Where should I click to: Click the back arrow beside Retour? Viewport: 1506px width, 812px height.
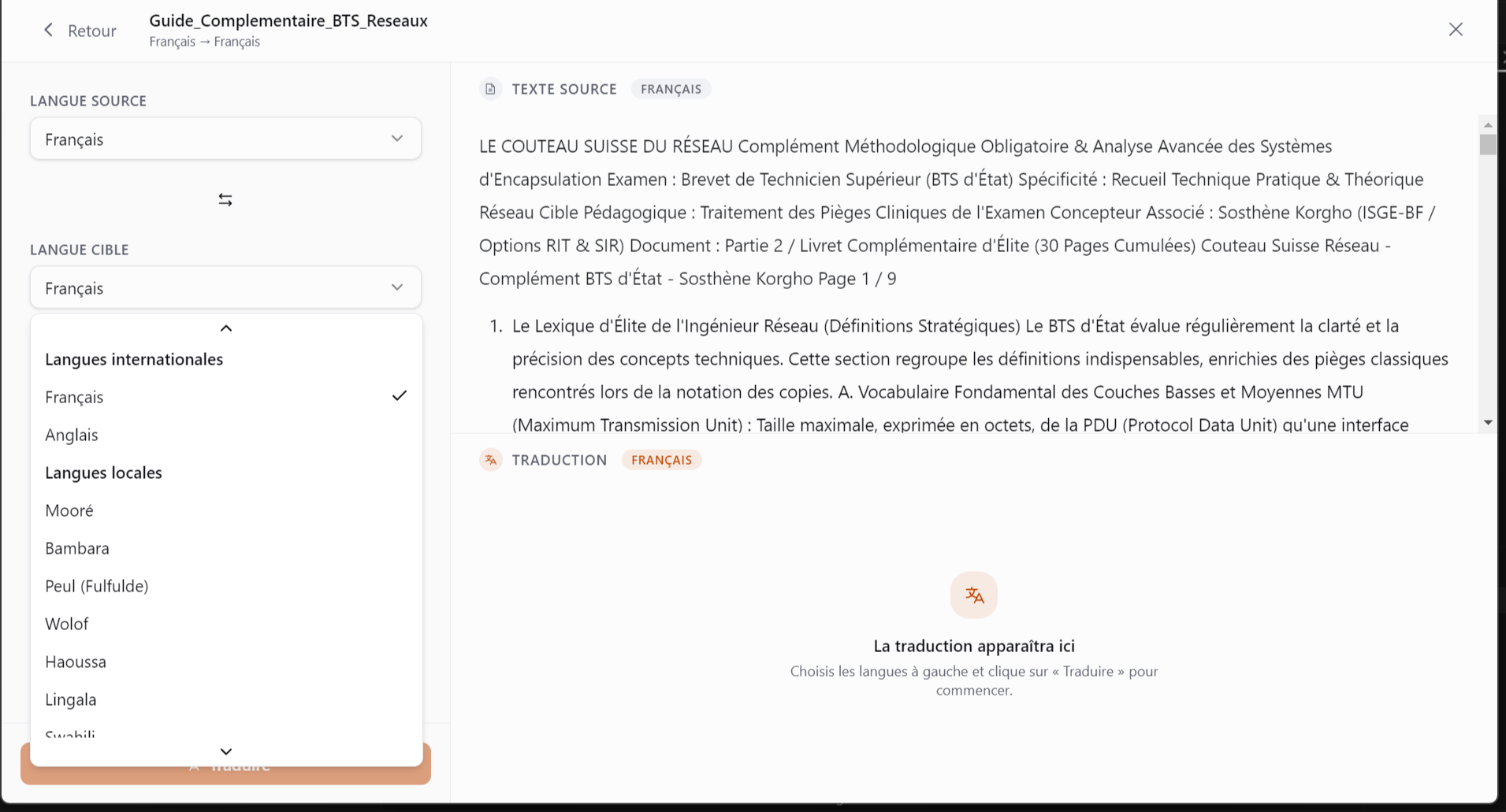pyautogui.click(x=49, y=30)
